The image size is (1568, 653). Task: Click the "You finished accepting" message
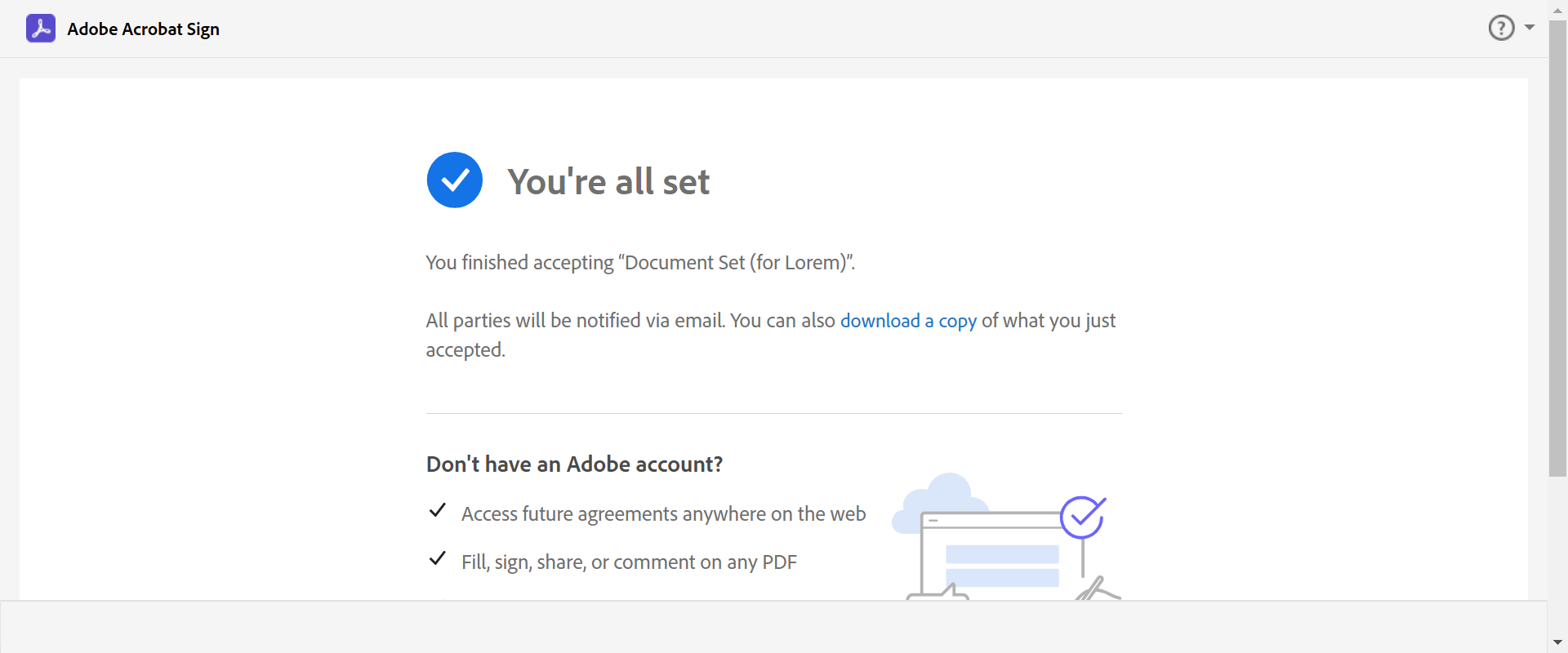(x=640, y=263)
